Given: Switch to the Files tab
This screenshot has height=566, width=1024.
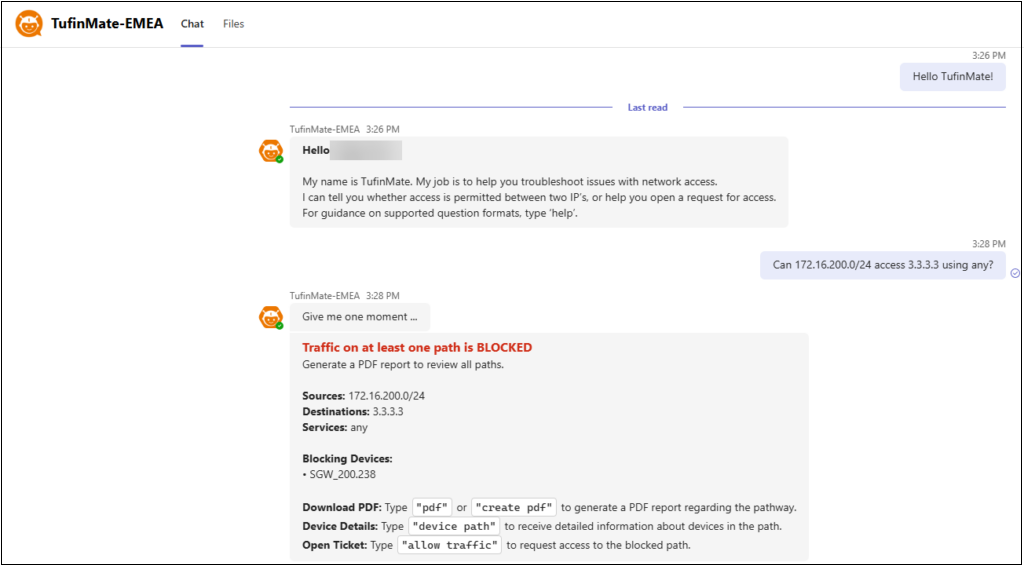Looking at the screenshot, I should click(x=233, y=24).
